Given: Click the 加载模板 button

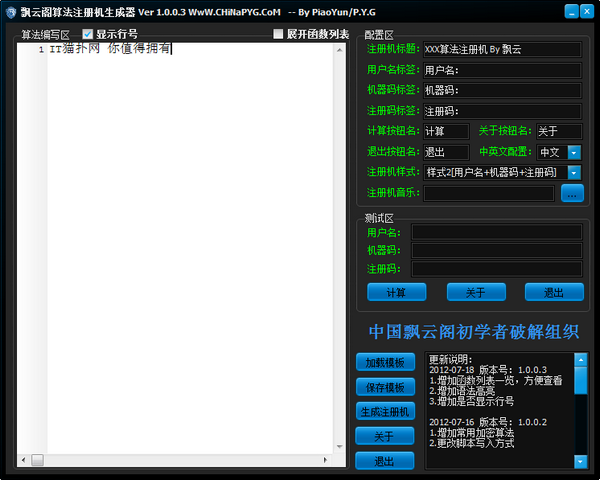Looking at the screenshot, I should [385, 362].
